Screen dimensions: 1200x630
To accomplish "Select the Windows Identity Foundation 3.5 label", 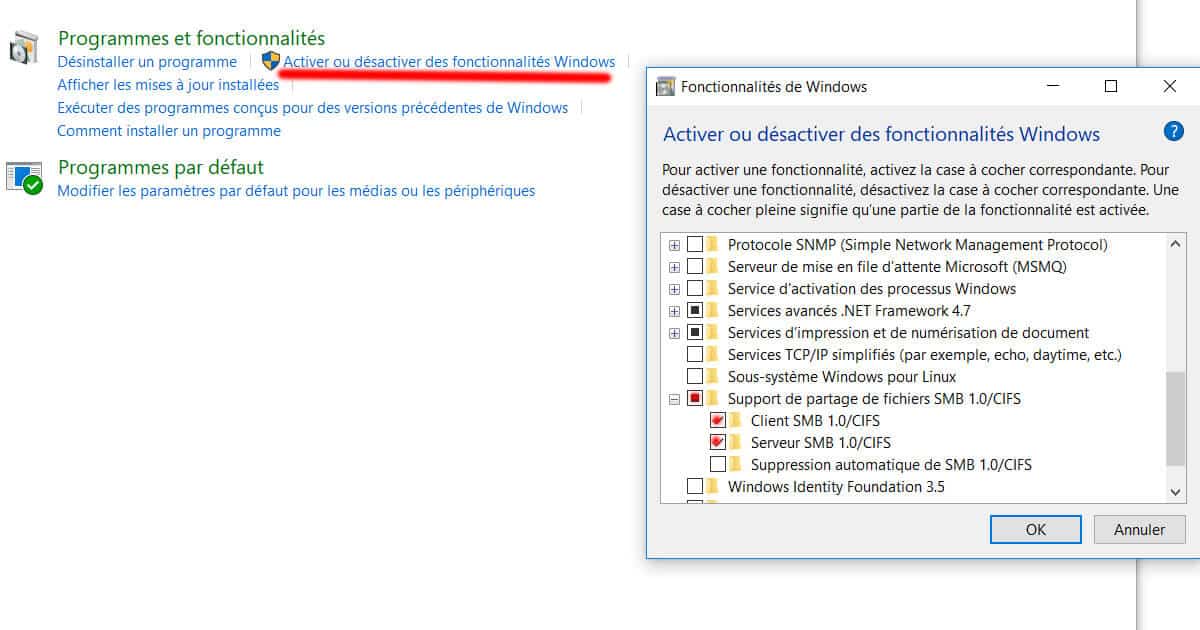I will pyautogui.click(x=836, y=487).
